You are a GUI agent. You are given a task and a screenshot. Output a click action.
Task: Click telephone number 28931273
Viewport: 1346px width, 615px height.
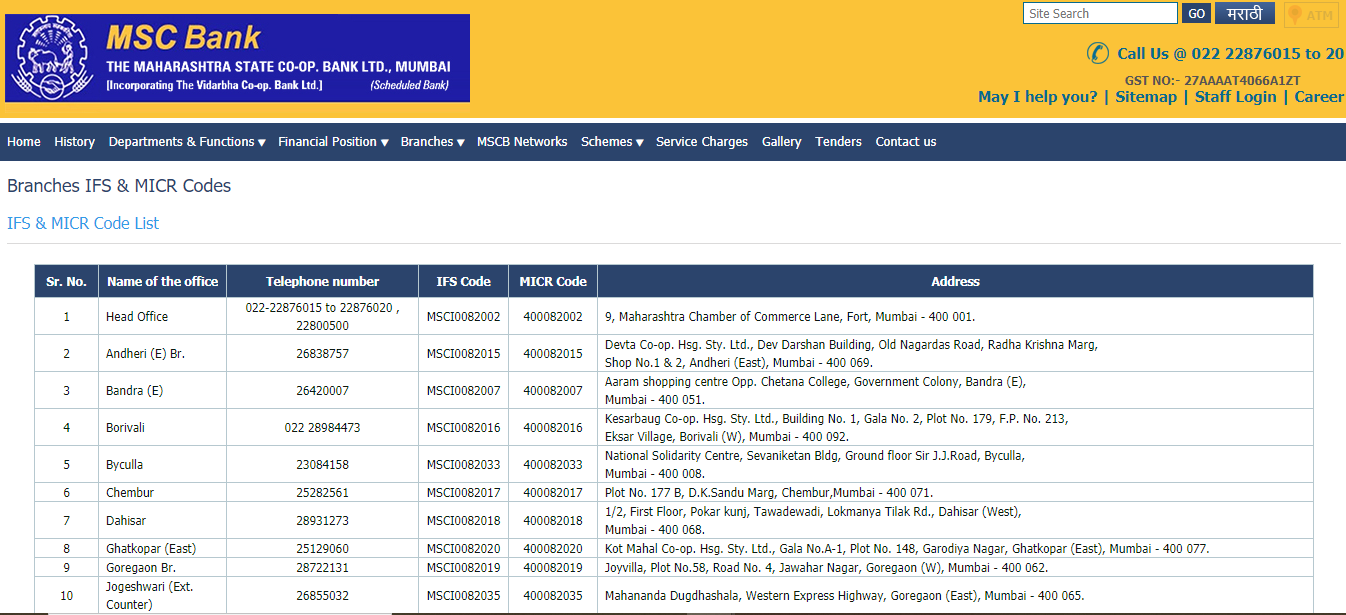pos(322,521)
